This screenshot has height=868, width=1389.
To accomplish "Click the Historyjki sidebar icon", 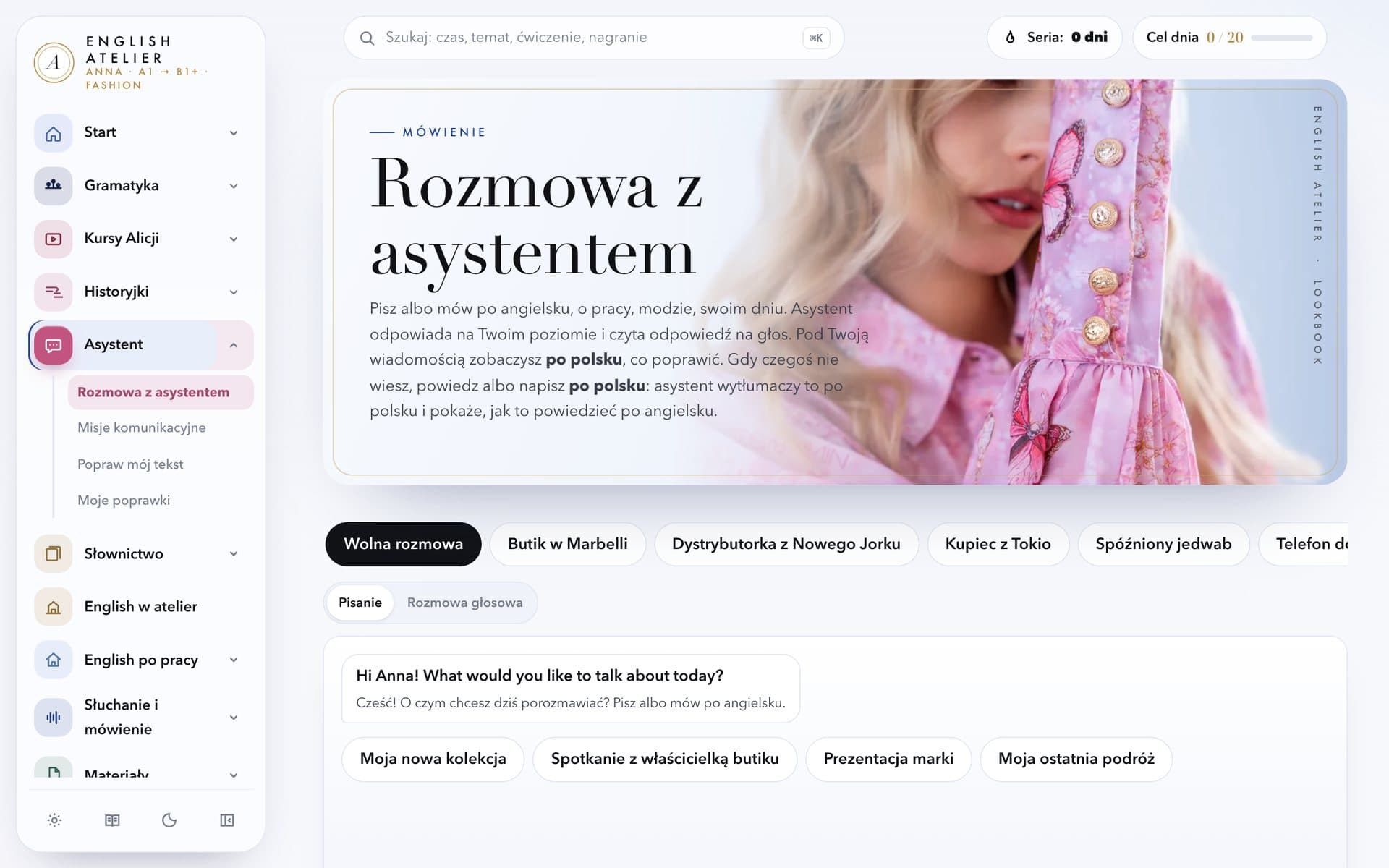I will (x=54, y=292).
